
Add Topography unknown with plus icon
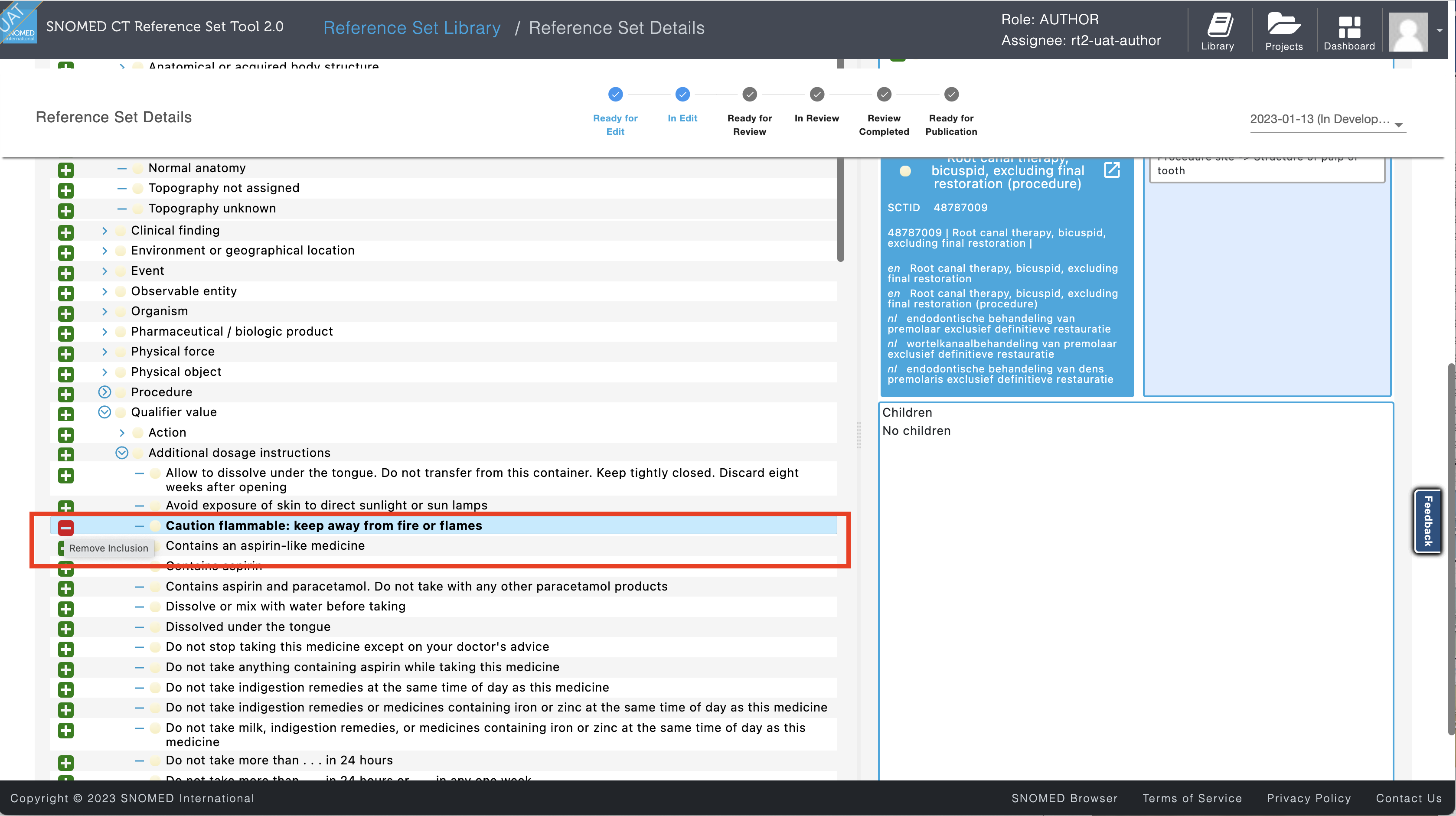tap(65, 211)
